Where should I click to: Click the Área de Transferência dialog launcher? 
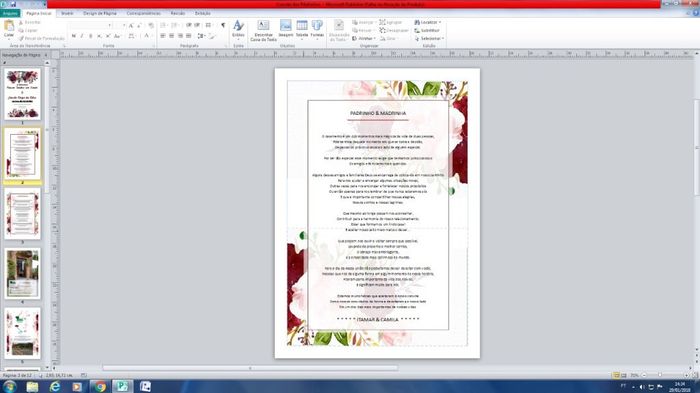click(x=64, y=46)
